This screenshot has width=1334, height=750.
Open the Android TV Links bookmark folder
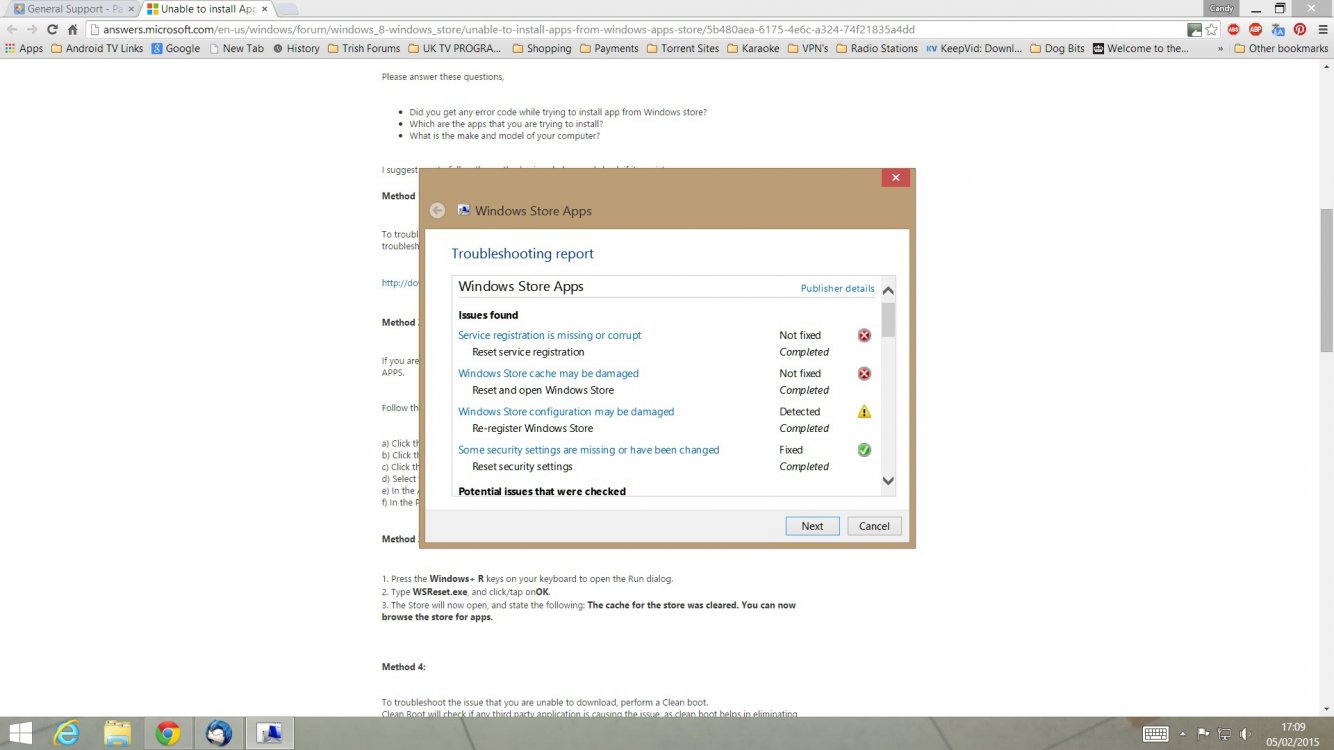coord(97,48)
